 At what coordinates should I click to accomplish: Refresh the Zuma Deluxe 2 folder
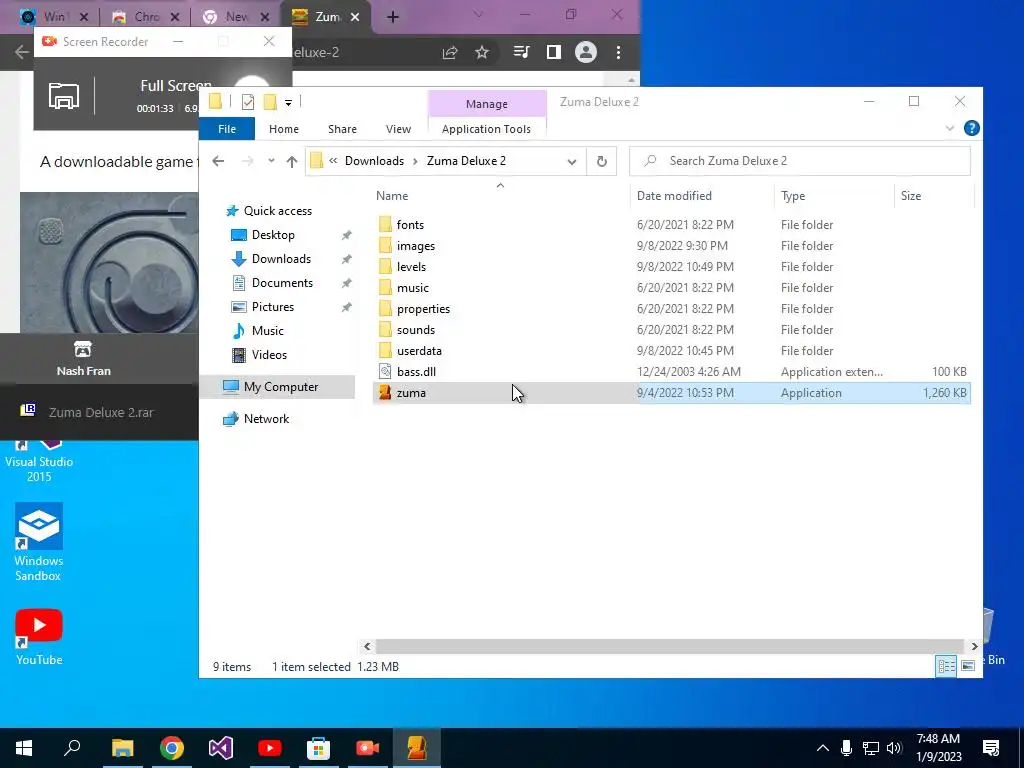pos(601,161)
